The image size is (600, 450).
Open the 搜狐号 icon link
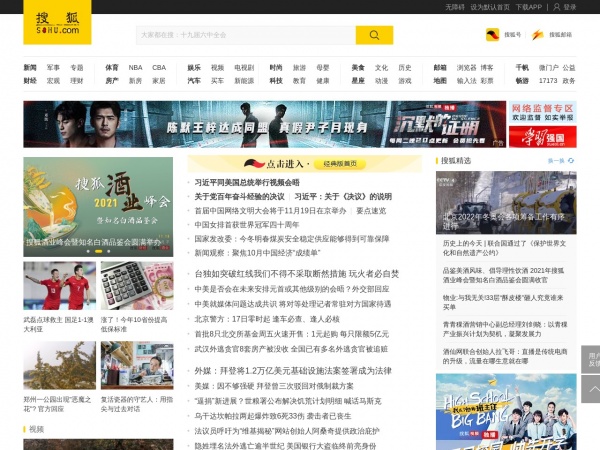[492, 35]
